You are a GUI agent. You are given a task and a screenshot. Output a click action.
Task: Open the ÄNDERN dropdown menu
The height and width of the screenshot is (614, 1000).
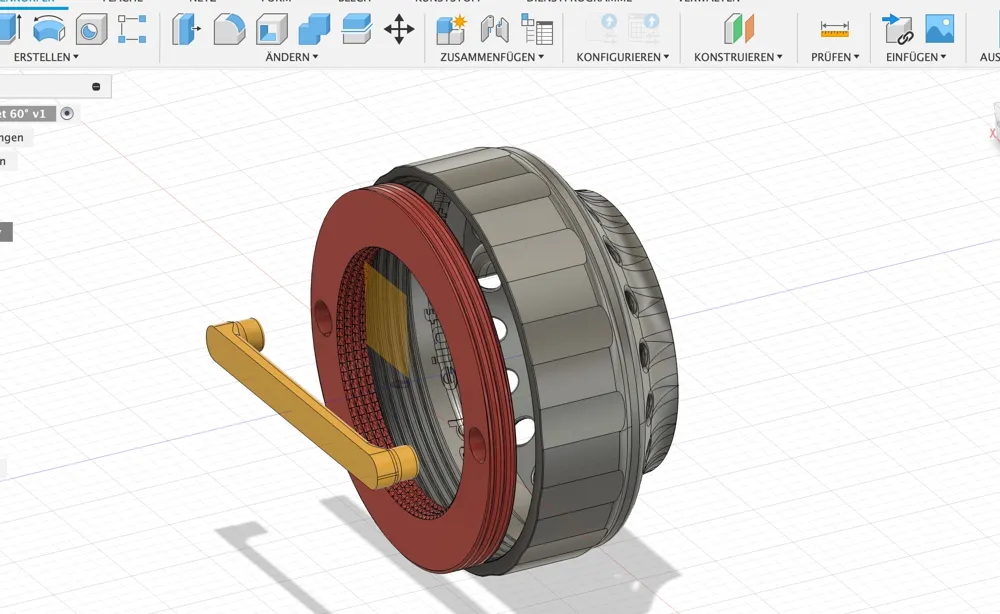tap(291, 57)
